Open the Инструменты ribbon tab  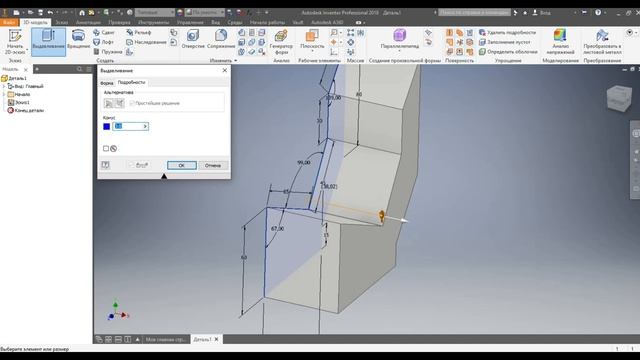(x=153, y=22)
